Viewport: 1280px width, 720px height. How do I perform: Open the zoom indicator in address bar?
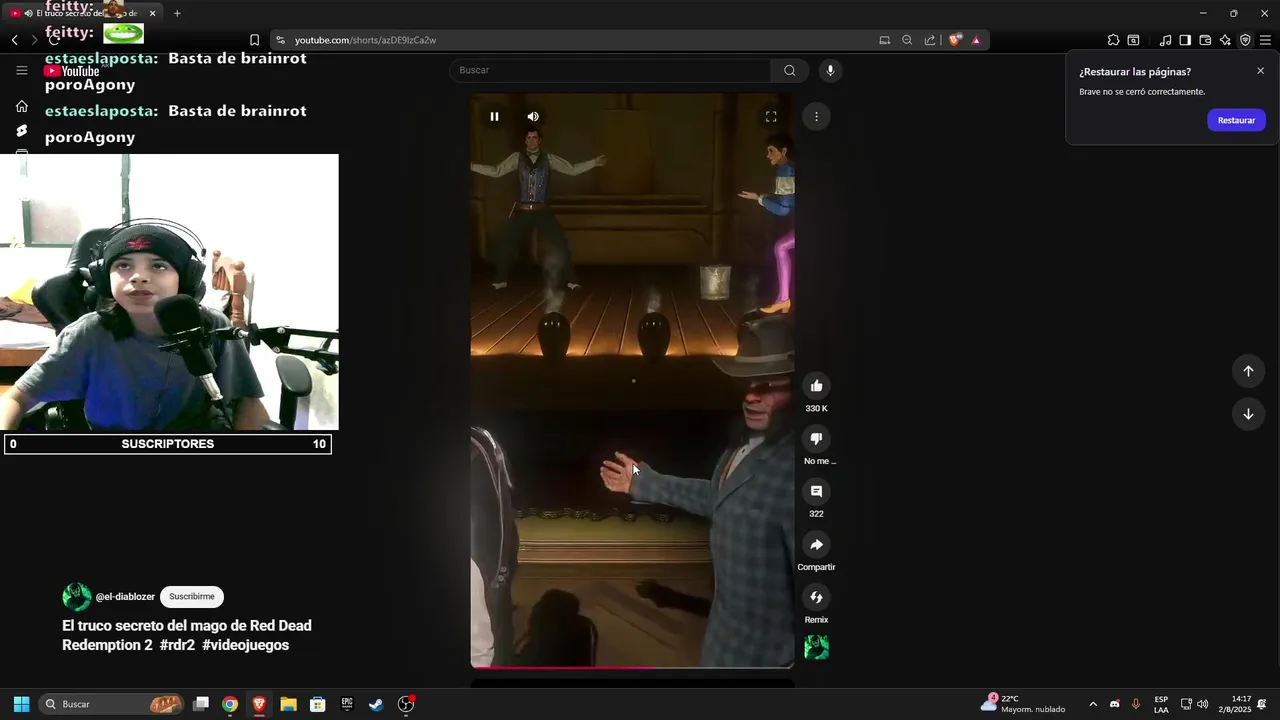click(907, 40)
